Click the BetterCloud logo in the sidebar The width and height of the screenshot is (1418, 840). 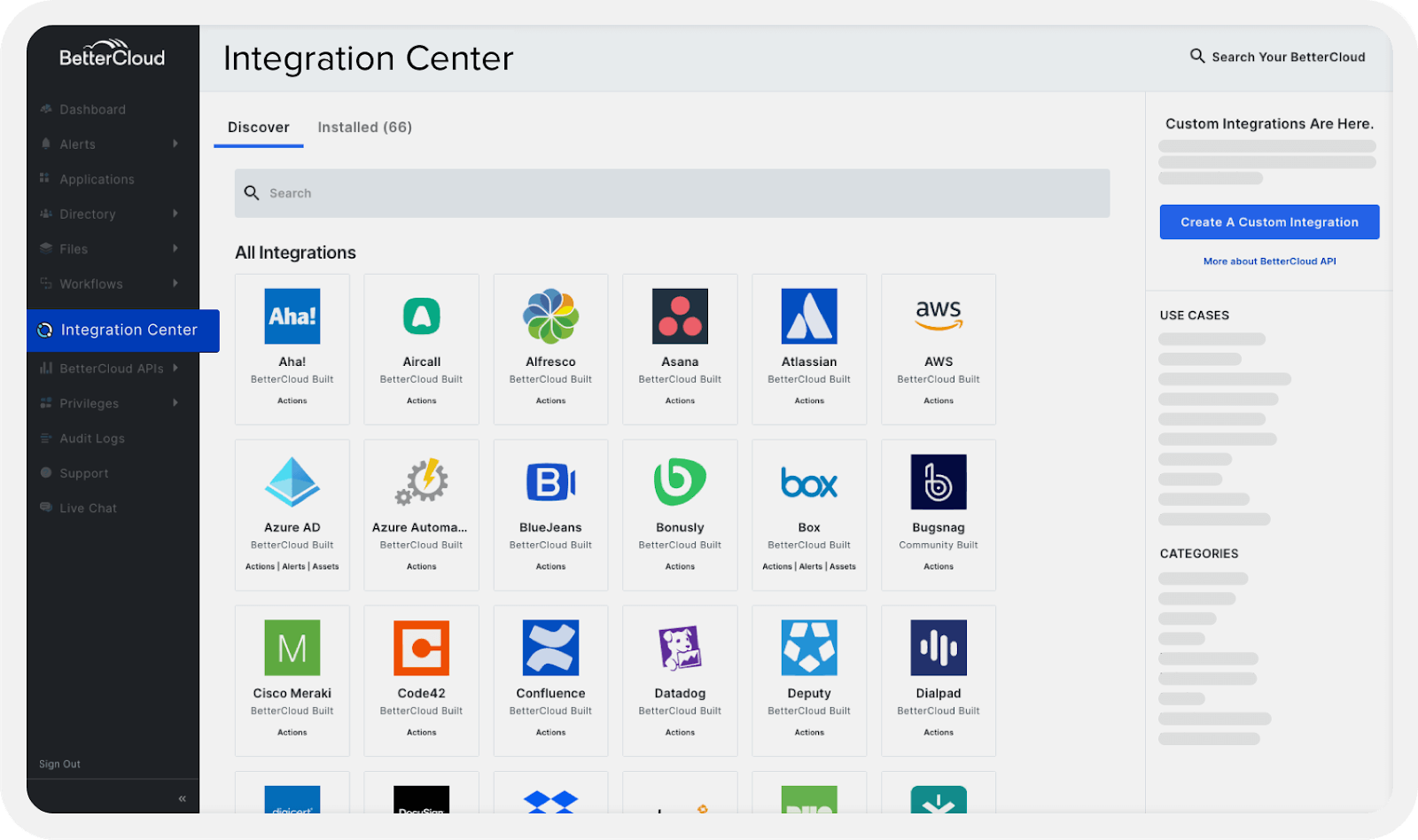(113, 53)
